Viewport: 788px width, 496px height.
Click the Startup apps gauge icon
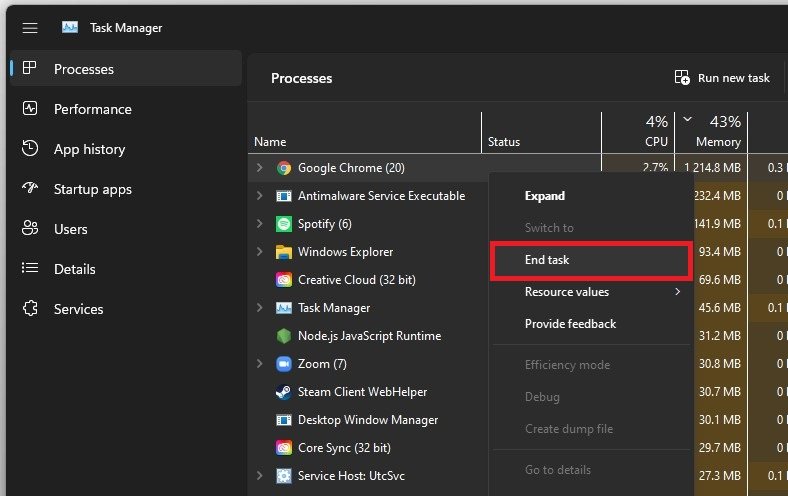(30, 189)
